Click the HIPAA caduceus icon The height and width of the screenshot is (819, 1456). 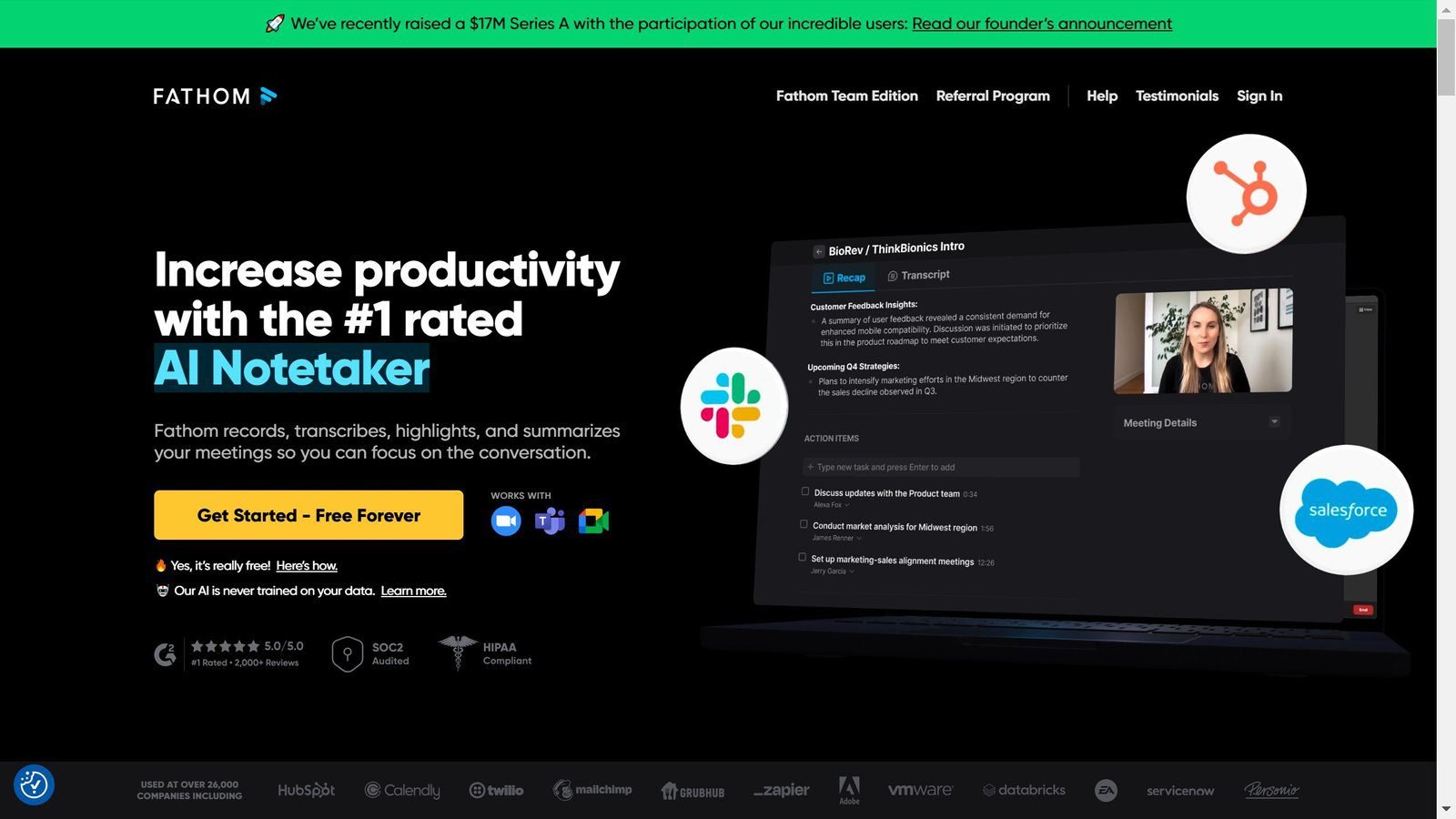click(458, 652)
